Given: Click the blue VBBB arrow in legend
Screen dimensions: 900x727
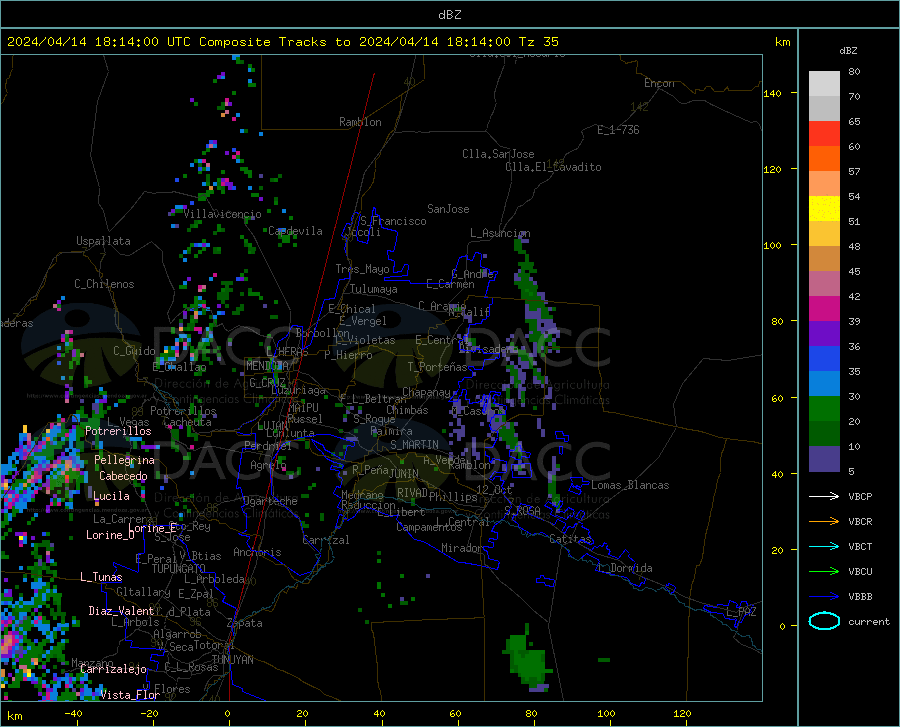Looking at the screenshot, I should coord(824,597).
